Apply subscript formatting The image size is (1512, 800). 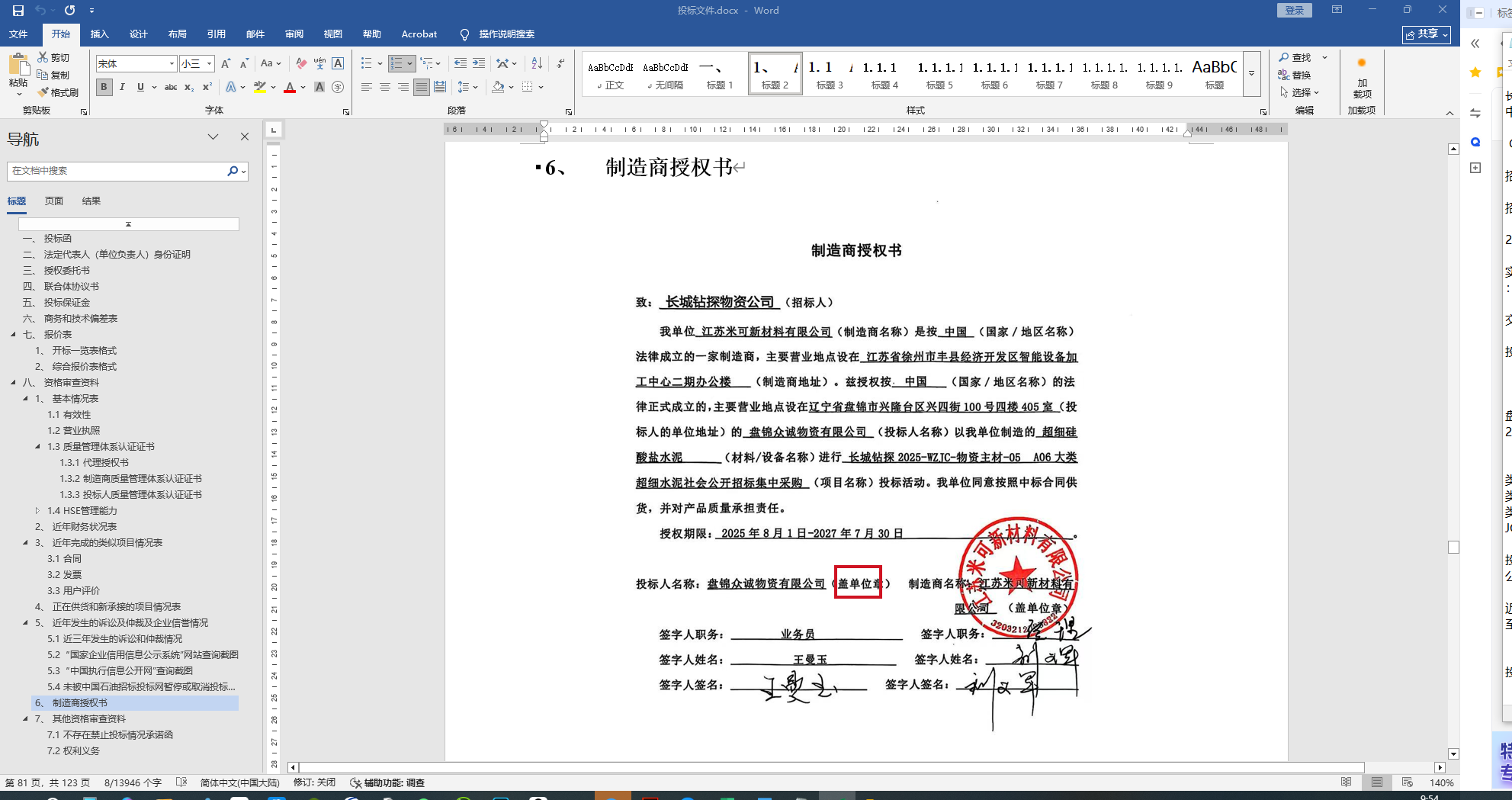click(x=189, y=87)
